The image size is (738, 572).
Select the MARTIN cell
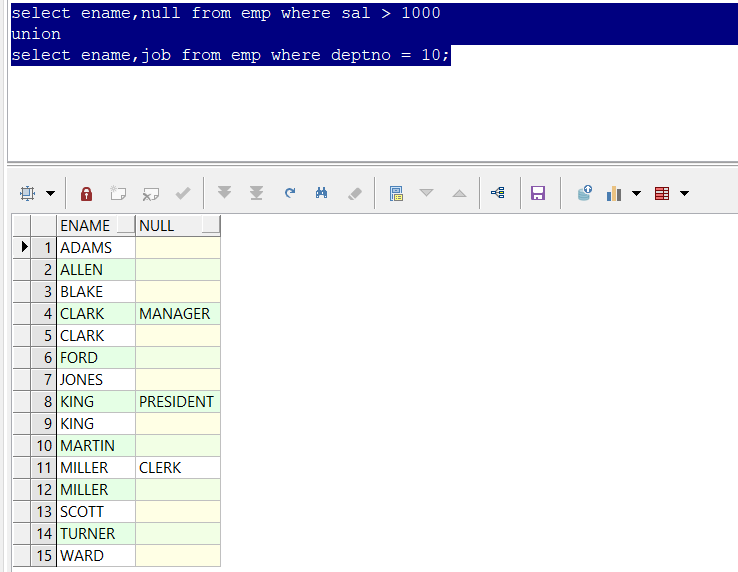coord(96,446)
